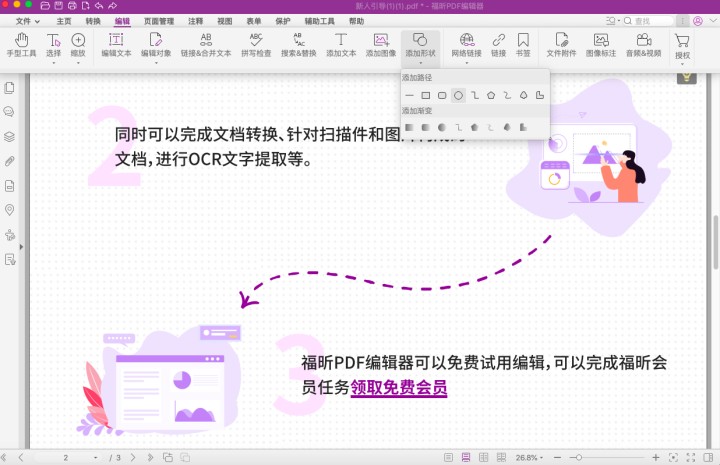Click the save icon in title bar
The image size is (720, 465).
tap(58, 6)
